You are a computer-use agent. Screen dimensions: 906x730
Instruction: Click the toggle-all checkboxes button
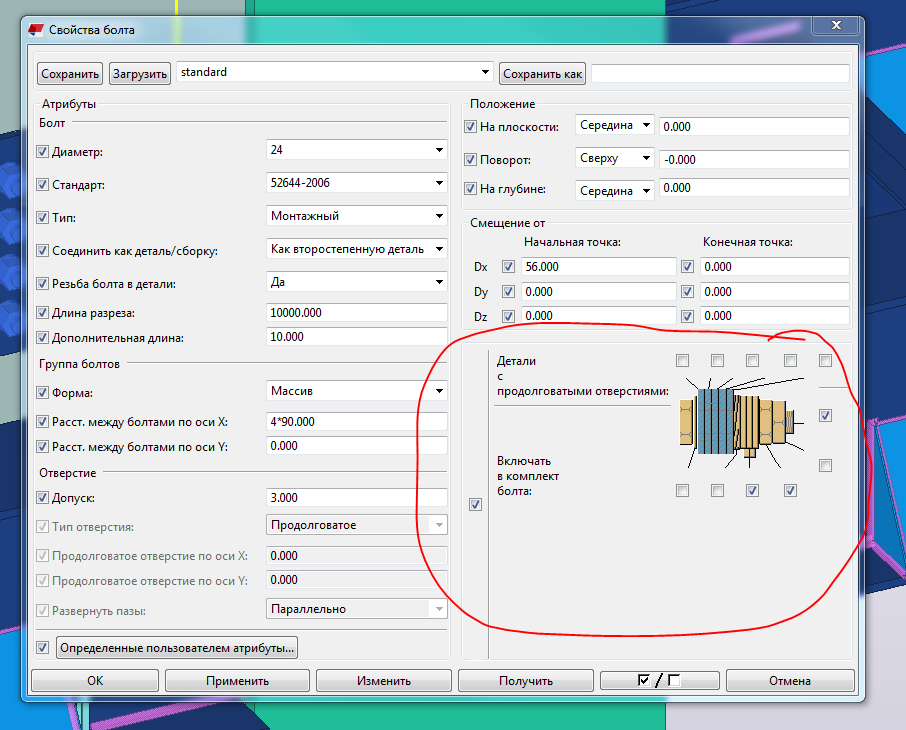659,681
